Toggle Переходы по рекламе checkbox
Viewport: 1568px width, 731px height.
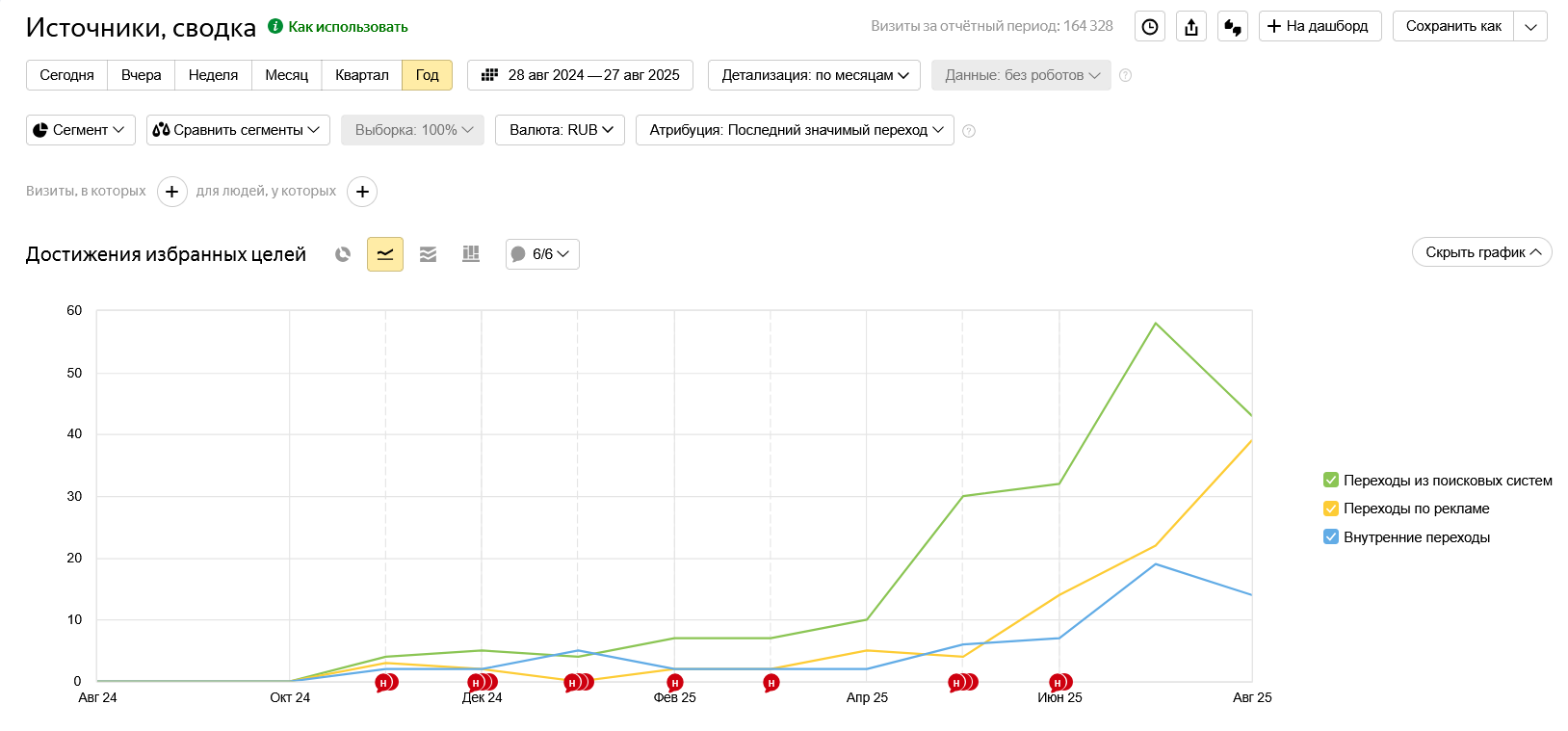click(x=1331, y=509)
